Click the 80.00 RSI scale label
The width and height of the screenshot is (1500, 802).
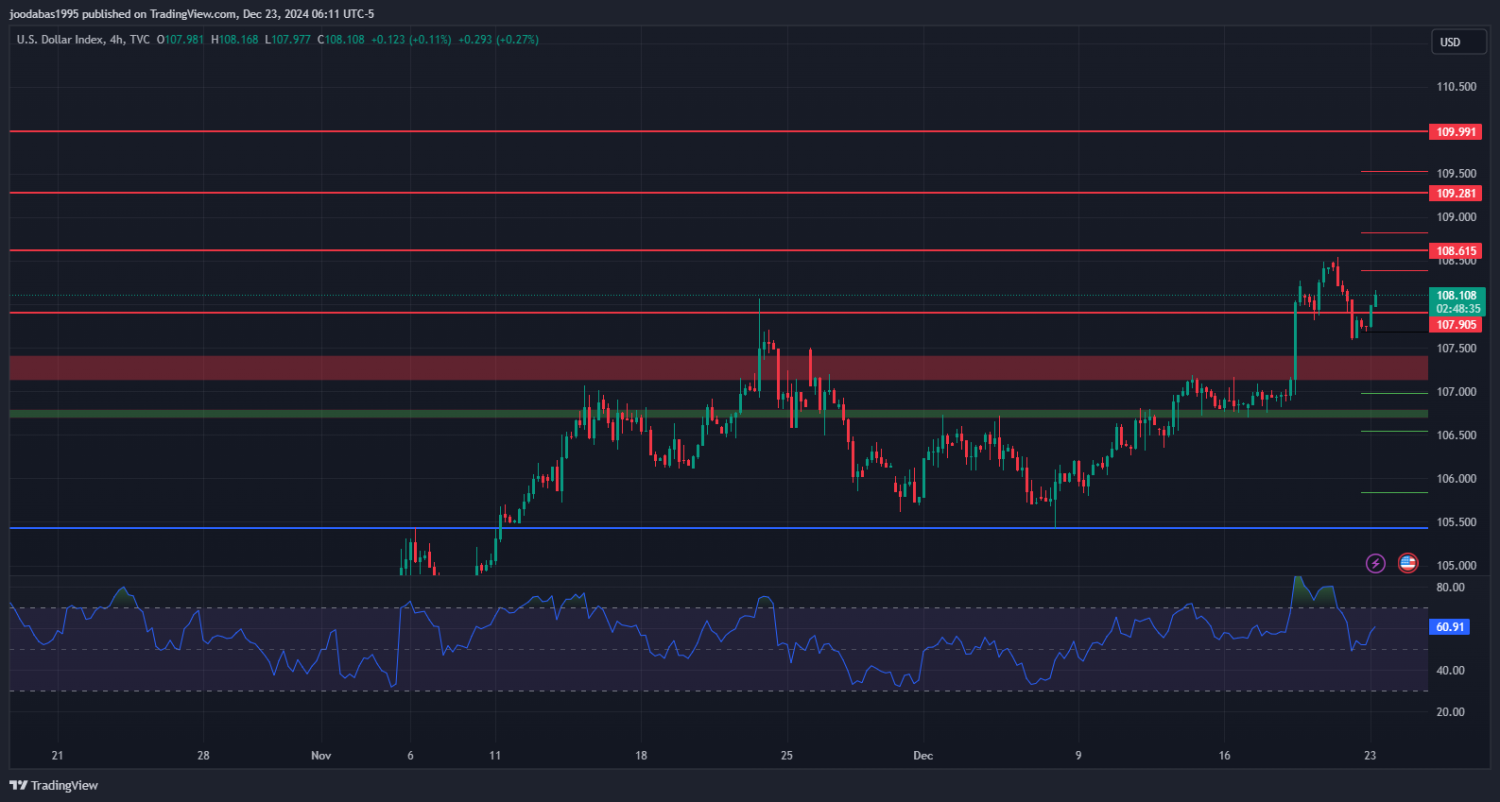click(1450, 587)
